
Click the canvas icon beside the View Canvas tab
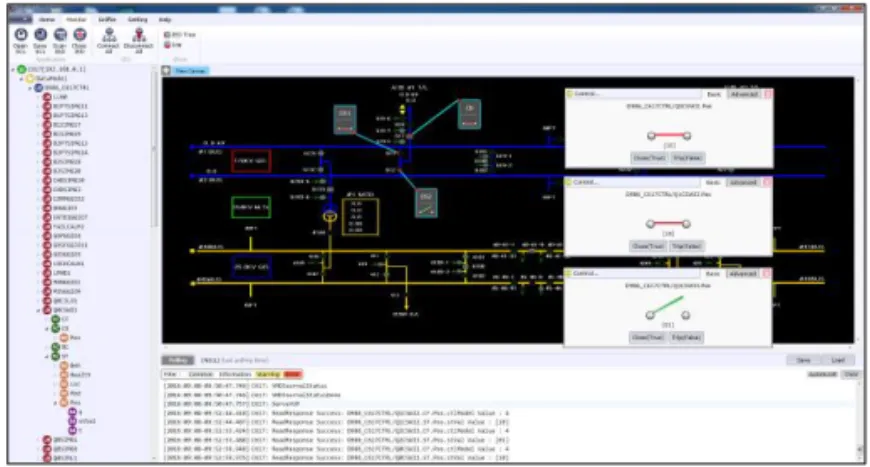coord(166,70)
